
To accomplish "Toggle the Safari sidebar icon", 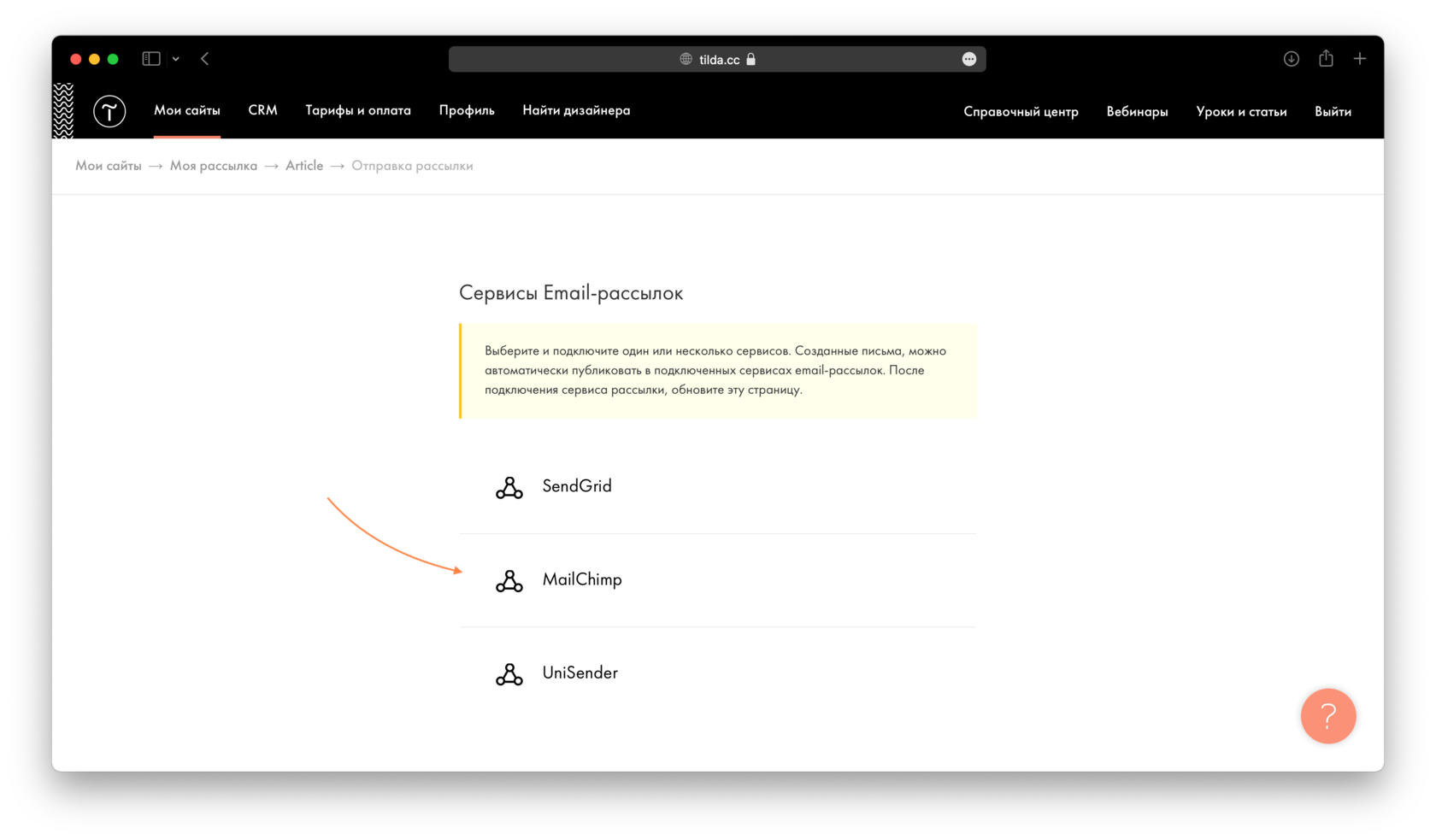I will [151, 59].
